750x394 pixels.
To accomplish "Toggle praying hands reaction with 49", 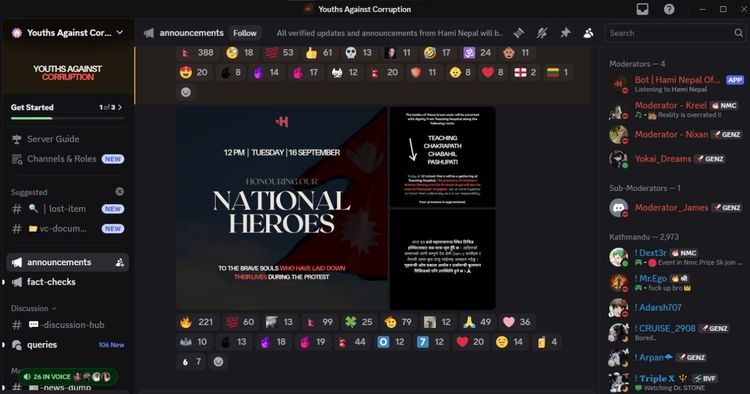I will [477, 322].
